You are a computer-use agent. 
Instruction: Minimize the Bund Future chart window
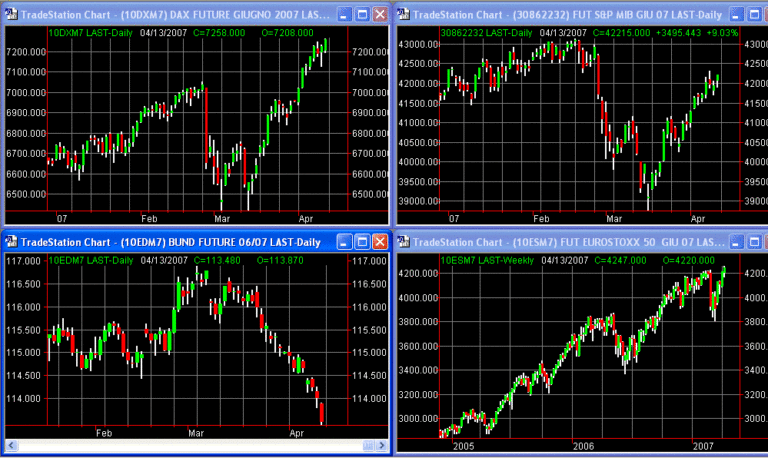(x=344, y=242)
